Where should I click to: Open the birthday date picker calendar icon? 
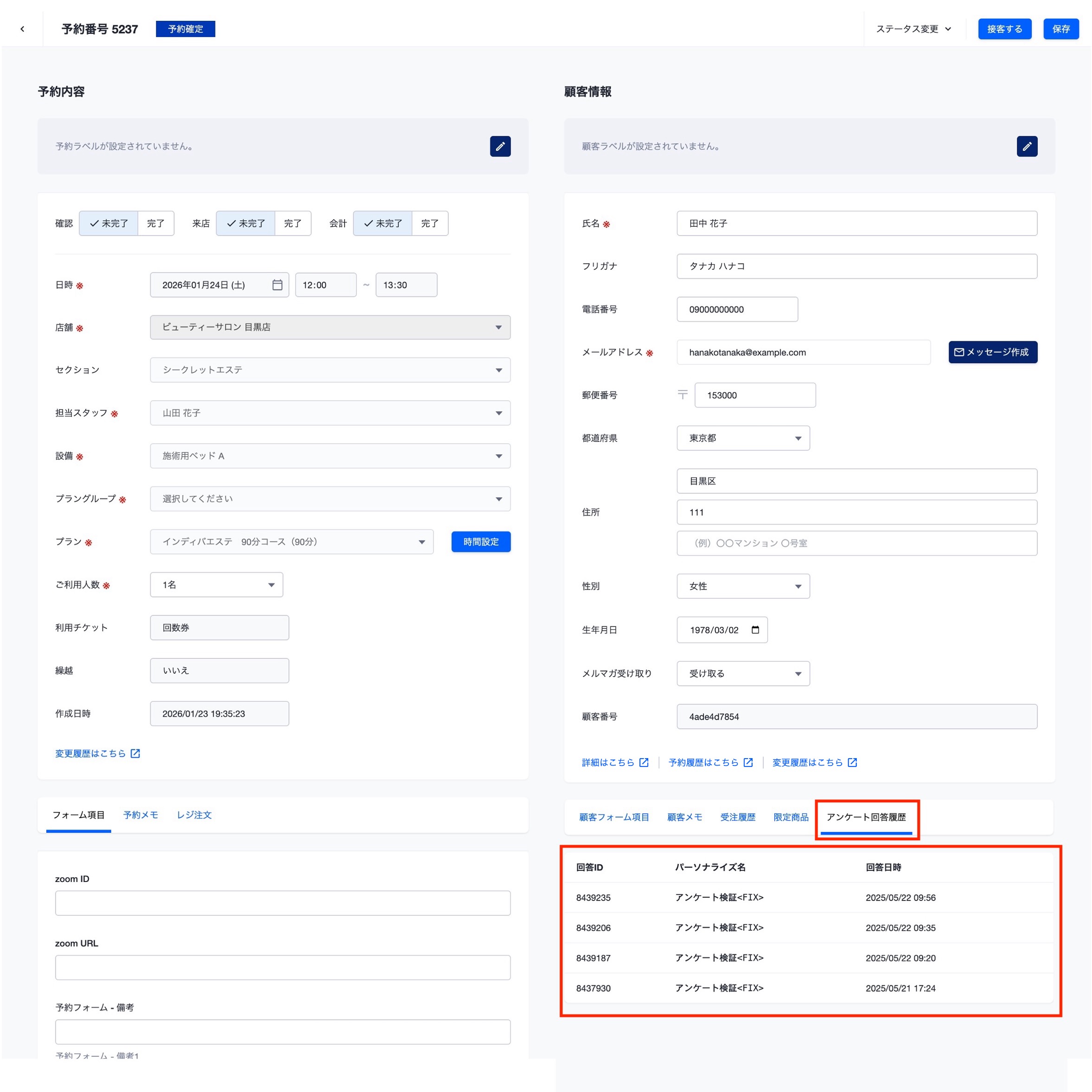(755, 630)
